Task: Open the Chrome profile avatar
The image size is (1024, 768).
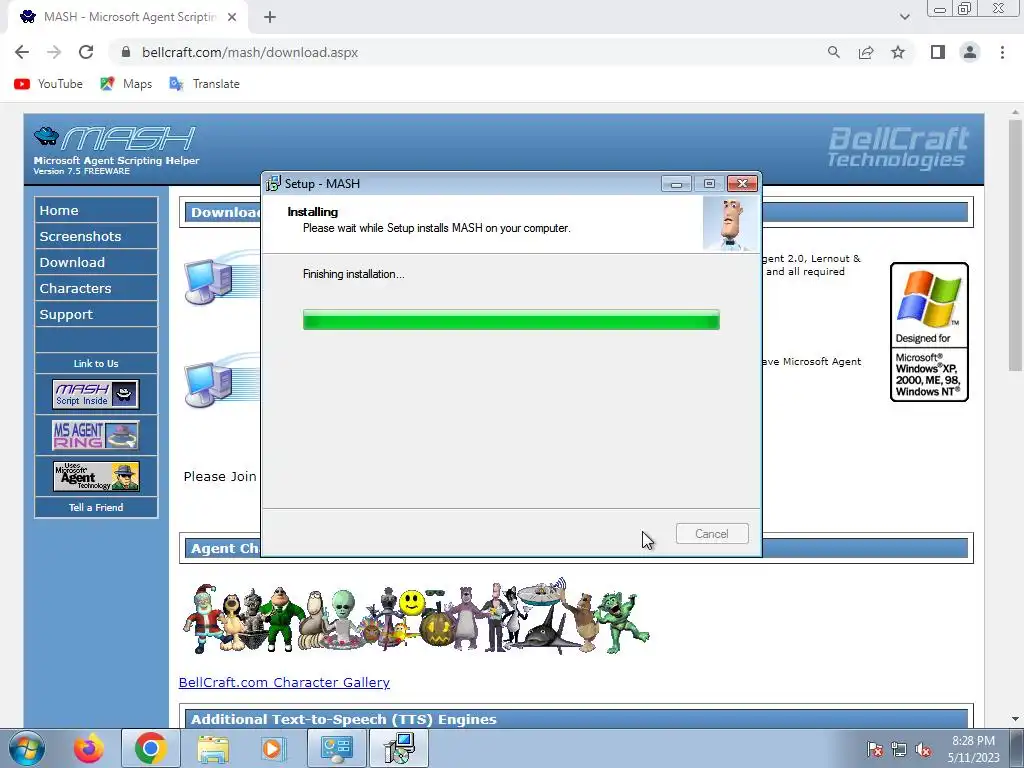Action: pos(970,52)
